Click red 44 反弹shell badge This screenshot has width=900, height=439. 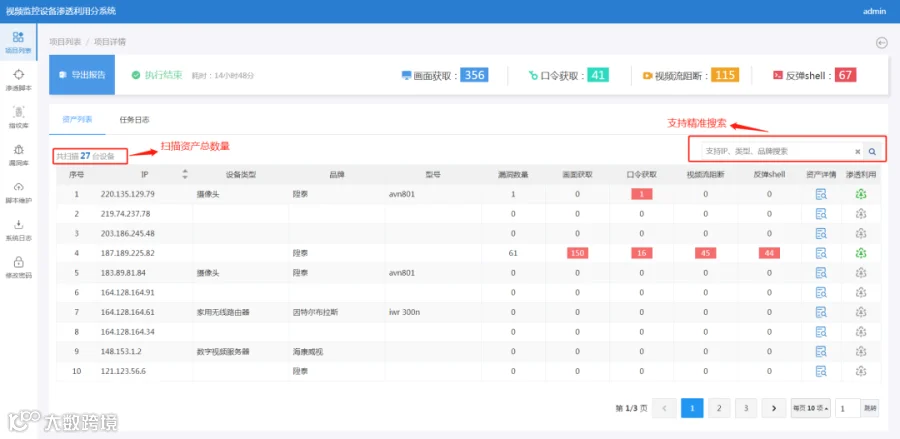point(770,253)
